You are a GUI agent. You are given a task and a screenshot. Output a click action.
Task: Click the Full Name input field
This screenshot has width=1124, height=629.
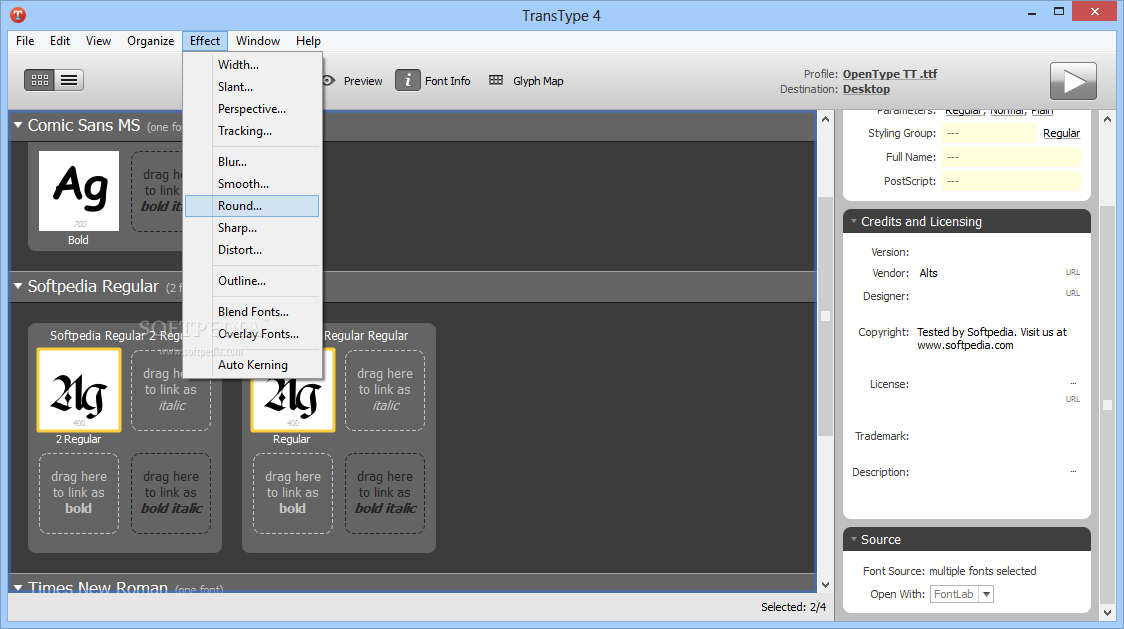[x=1011, y=157]
